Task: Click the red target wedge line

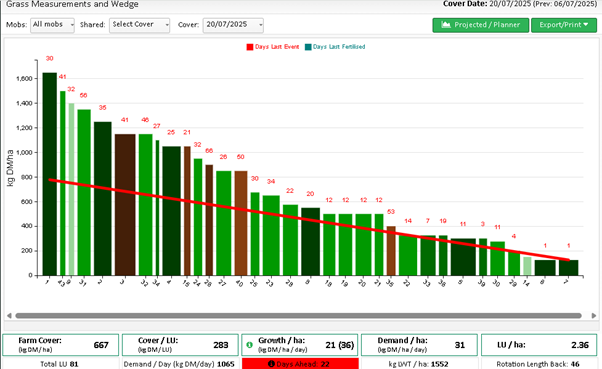Action: [309, 220]
